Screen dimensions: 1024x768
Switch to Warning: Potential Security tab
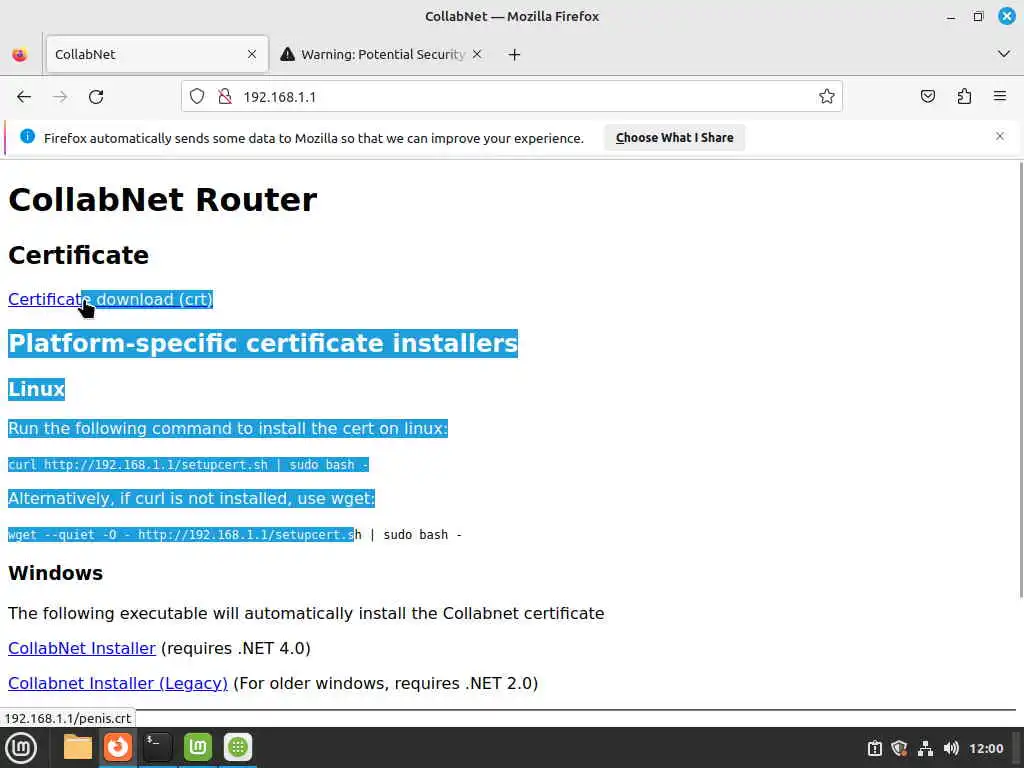point(382,54)
